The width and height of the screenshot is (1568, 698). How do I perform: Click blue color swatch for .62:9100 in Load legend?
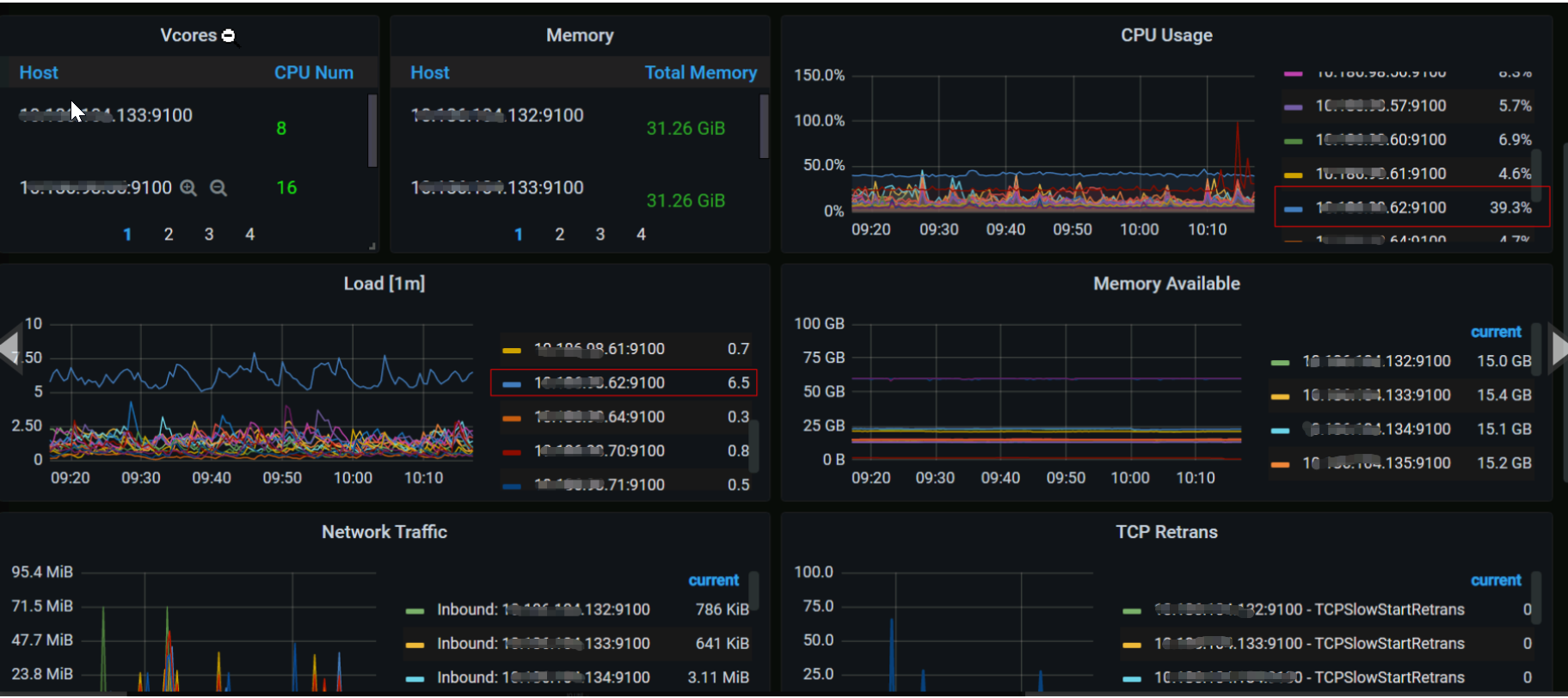point(512,384)
